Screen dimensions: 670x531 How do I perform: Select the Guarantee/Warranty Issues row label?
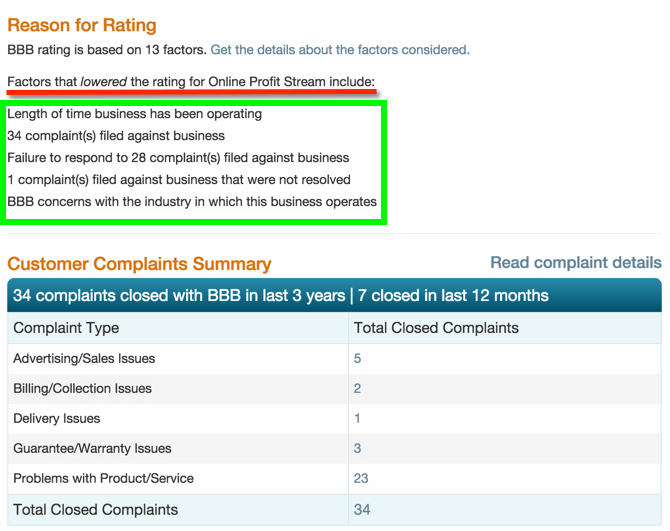[x=92, y=448]
